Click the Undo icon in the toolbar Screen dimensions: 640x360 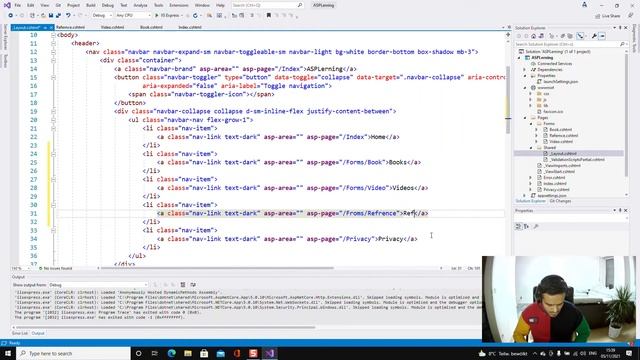(x=69, y=16)
